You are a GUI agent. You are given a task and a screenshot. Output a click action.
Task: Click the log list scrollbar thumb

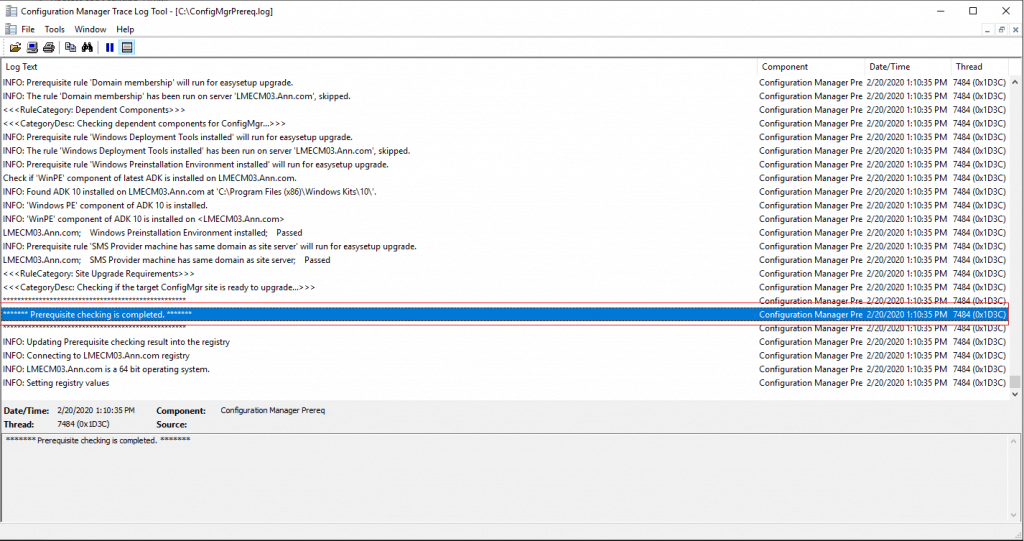pyautogui.click(x=1015, y=382)
